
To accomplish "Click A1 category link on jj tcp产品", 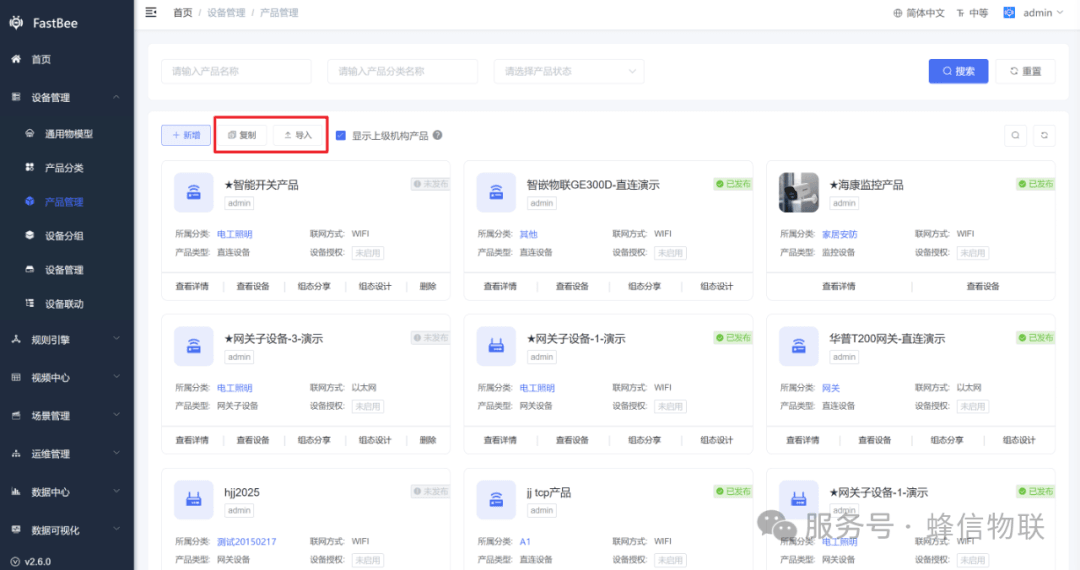I will pyautogui.click(x=525, y=542).
